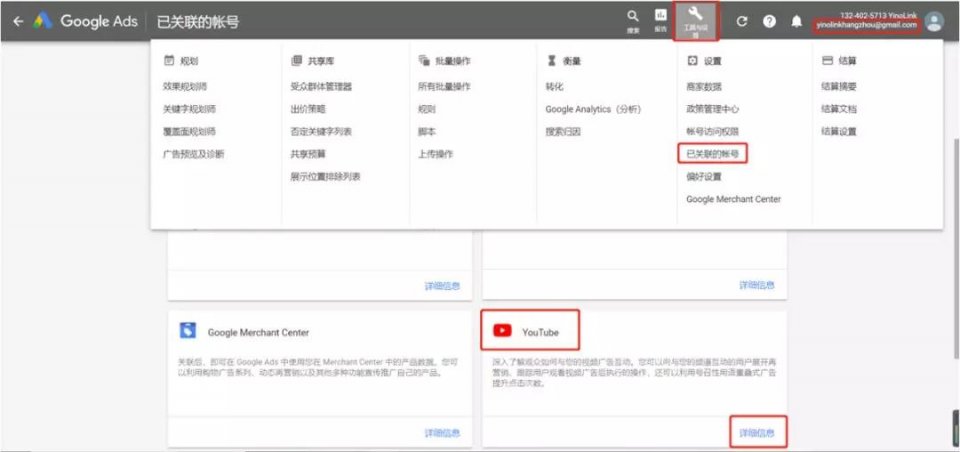Click the YouTube logo icon on card
Screen dimensions: 960x452
tap(502, 331)
